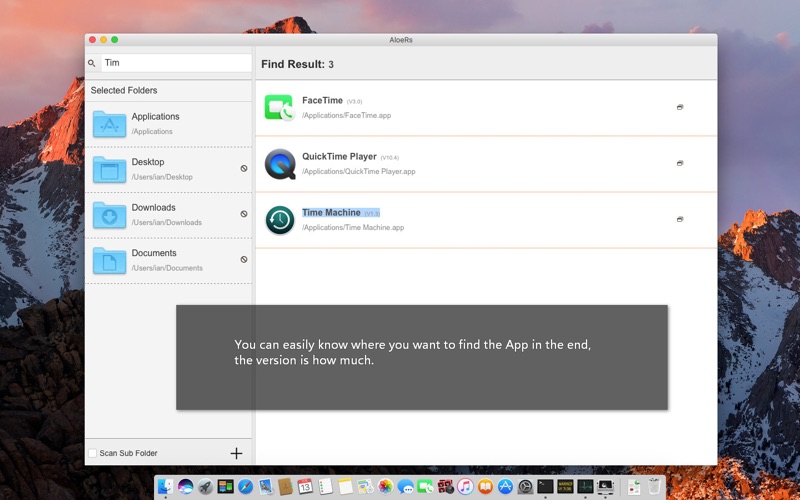Click the search field containing "Tim"
Image resolution: width=800 pixels, height=500 pixels.
[177, 63]
